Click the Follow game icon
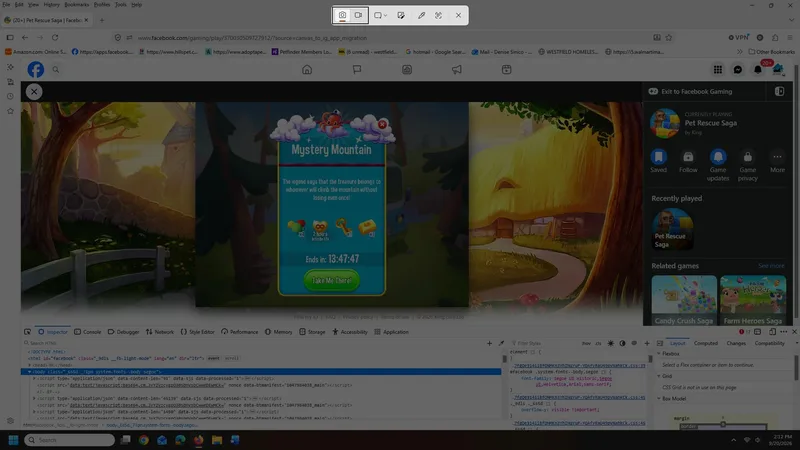The width and height of the screenshot is (800, 450). 688,157
